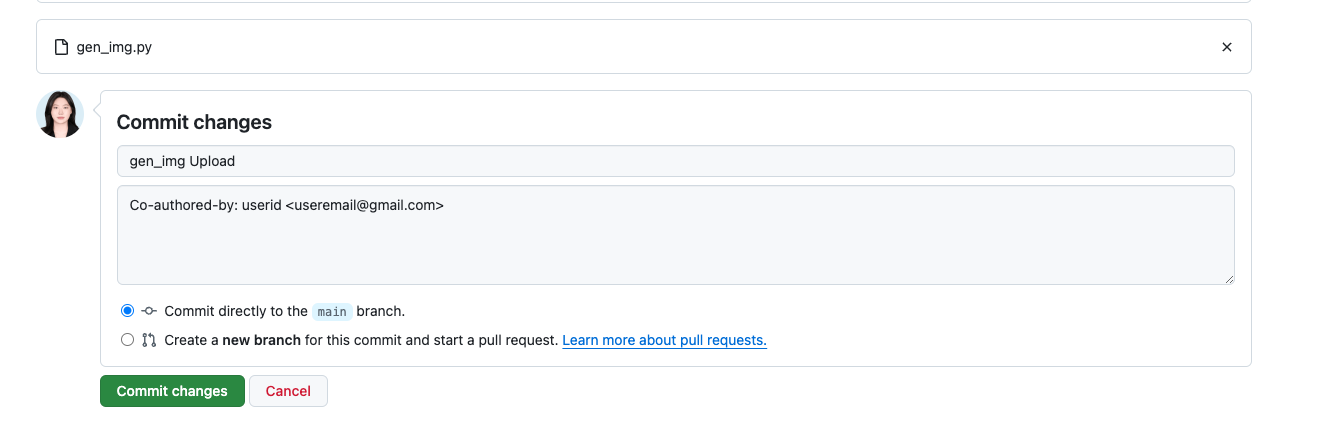
Task: Click the word Upload in the commit title
Action: click(x=212, y=161)
